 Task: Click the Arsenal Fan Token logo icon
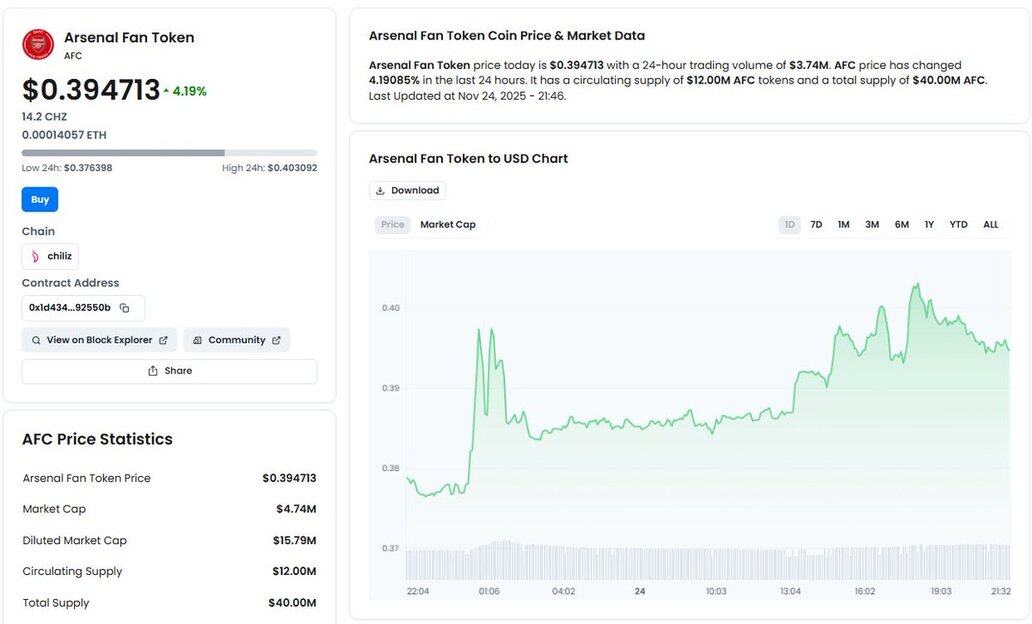click(38, 44)
